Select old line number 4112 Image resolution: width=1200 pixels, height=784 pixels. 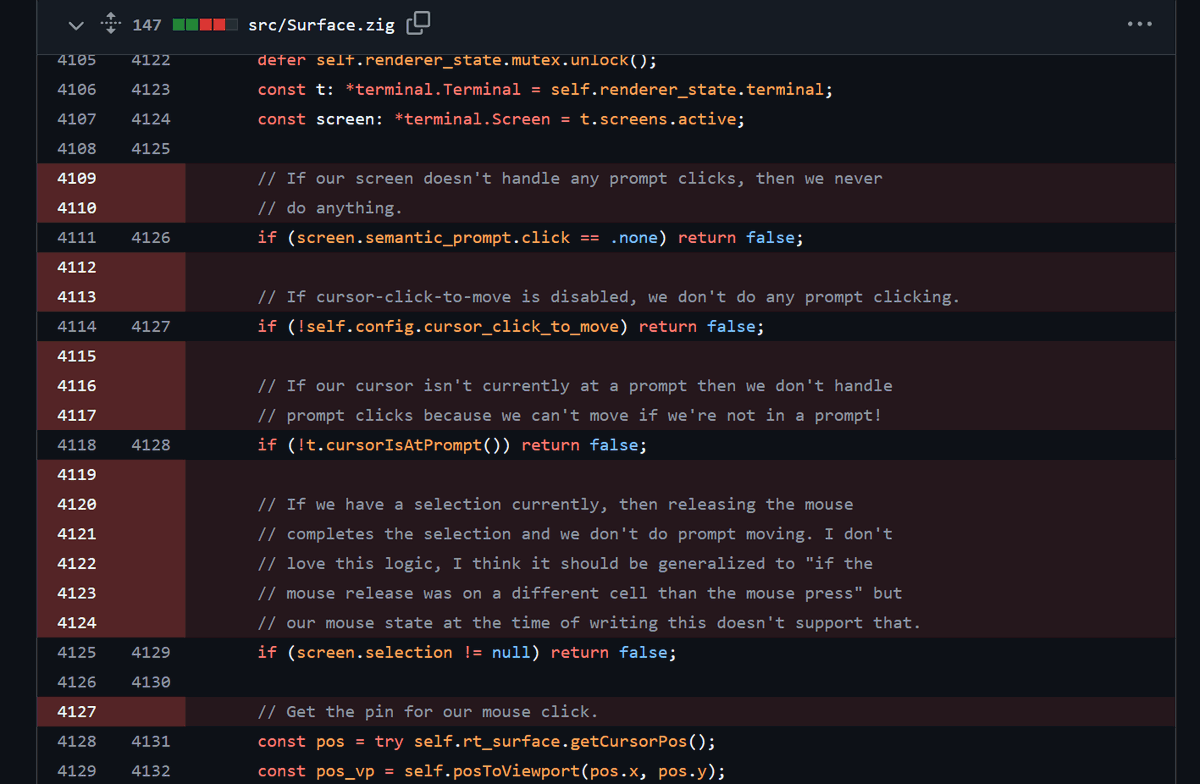click(x=77, y=267)
